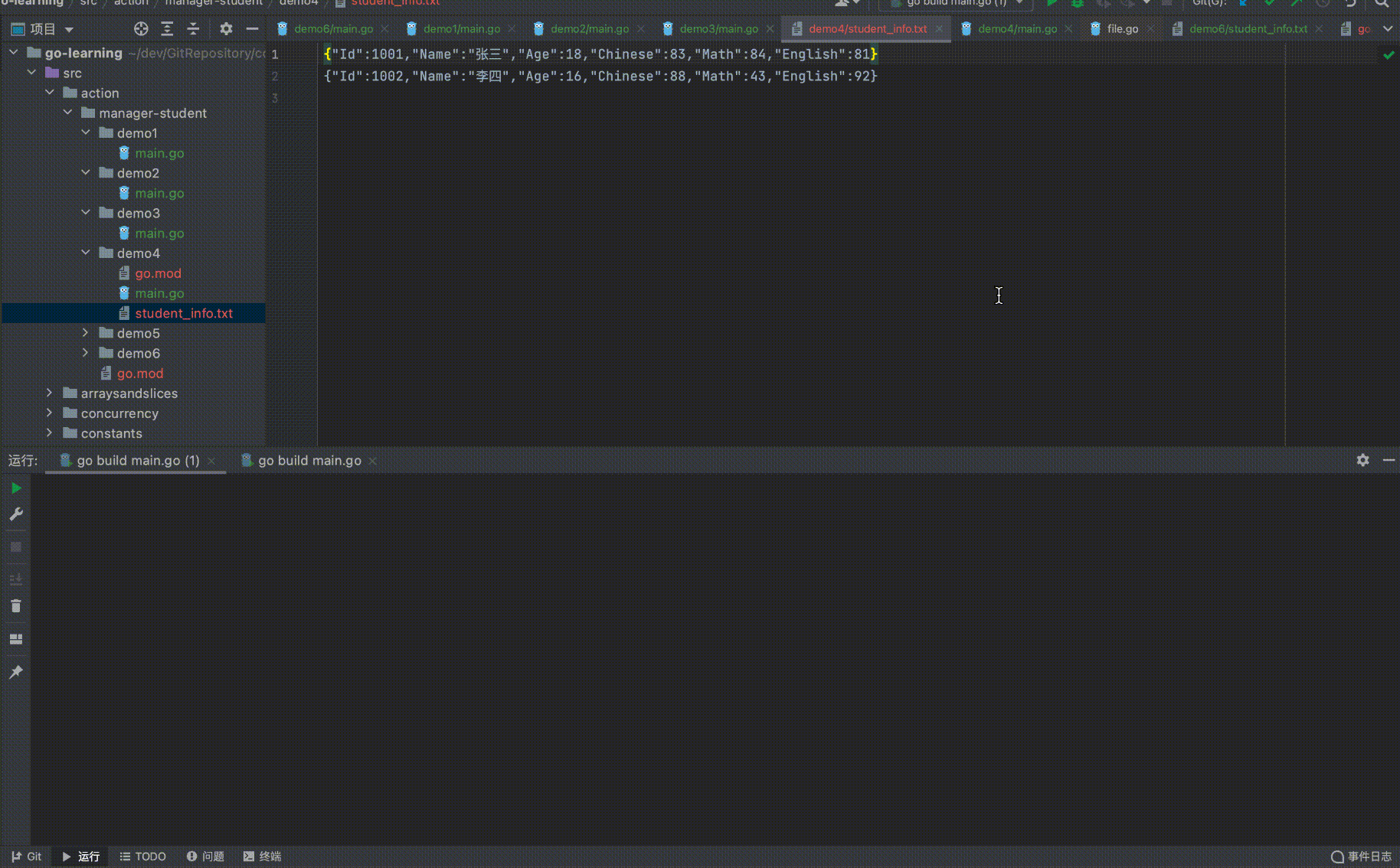Expand the constants folder
The width and height of the screenshot is (1400, 868).
(50, 432)
